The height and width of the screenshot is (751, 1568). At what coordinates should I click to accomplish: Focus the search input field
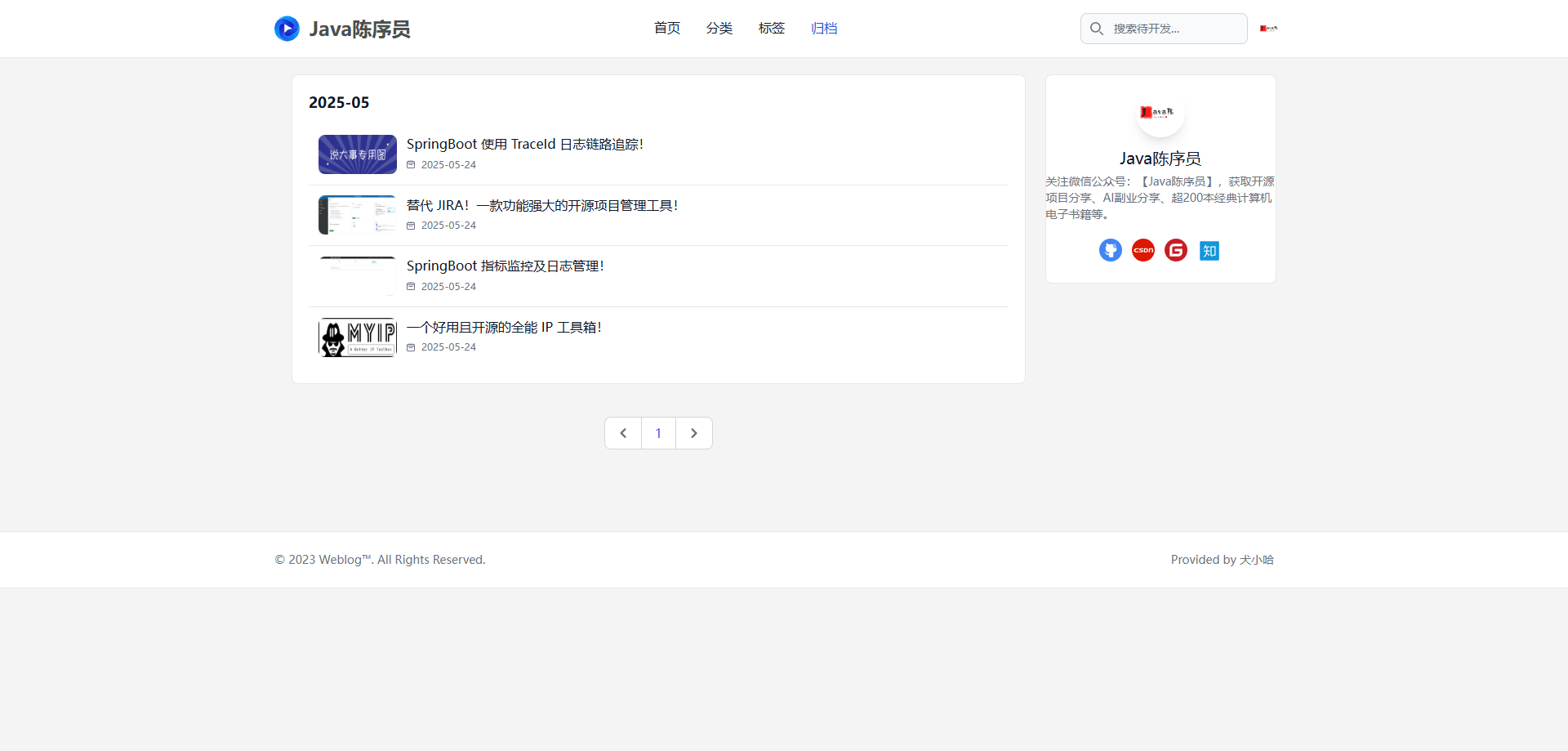pos(1174,29)
